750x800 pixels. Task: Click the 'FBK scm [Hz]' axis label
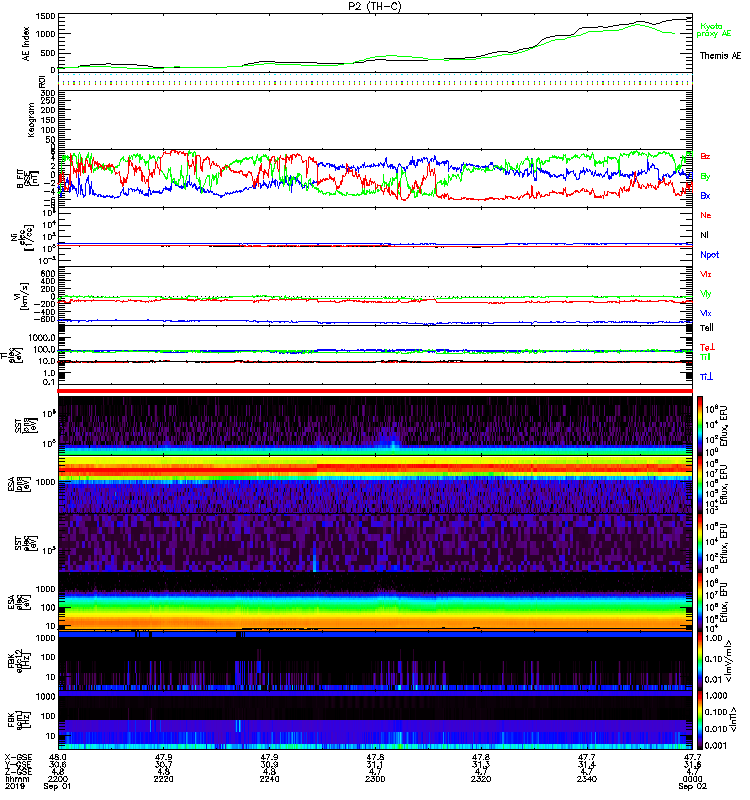point(19,718)
